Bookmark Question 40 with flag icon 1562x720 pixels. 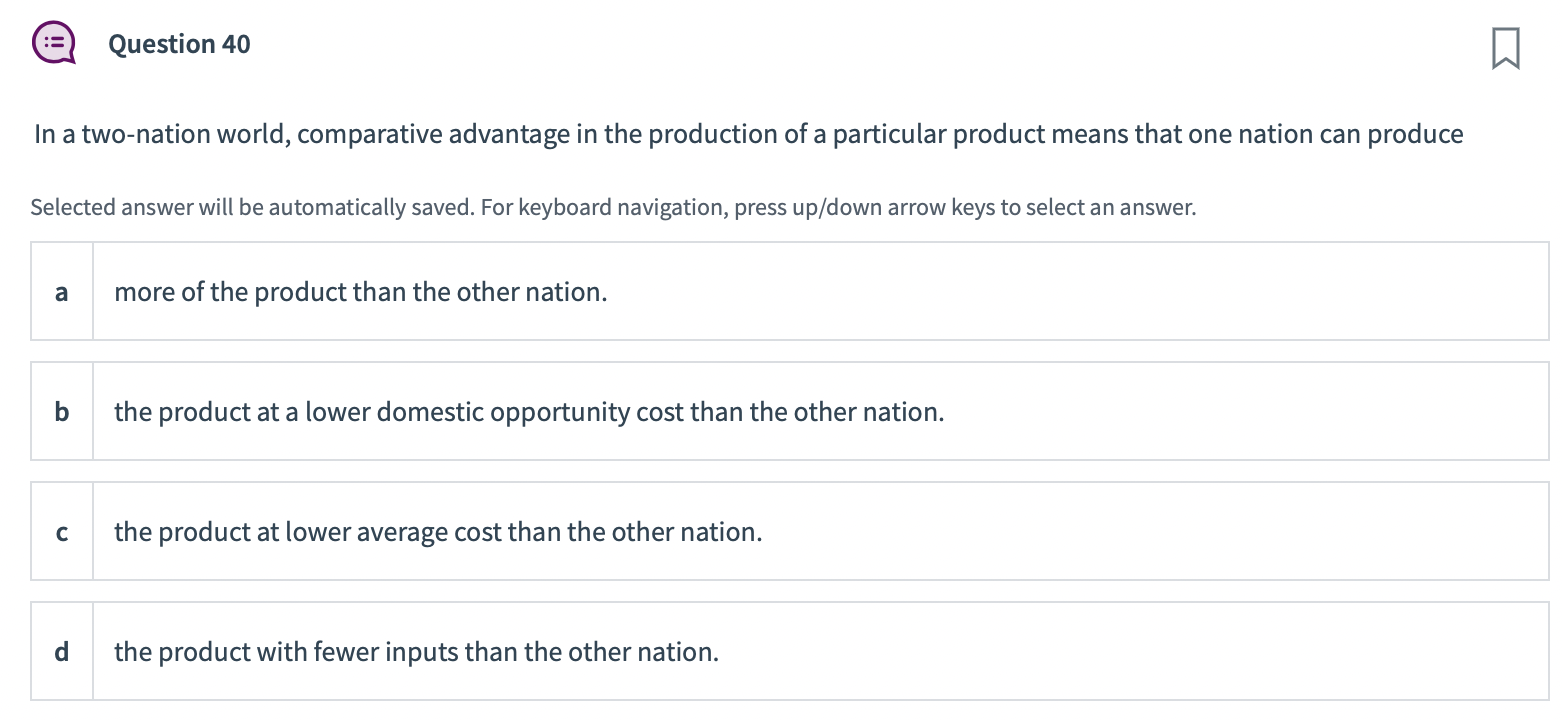[x=1505, y=49]
